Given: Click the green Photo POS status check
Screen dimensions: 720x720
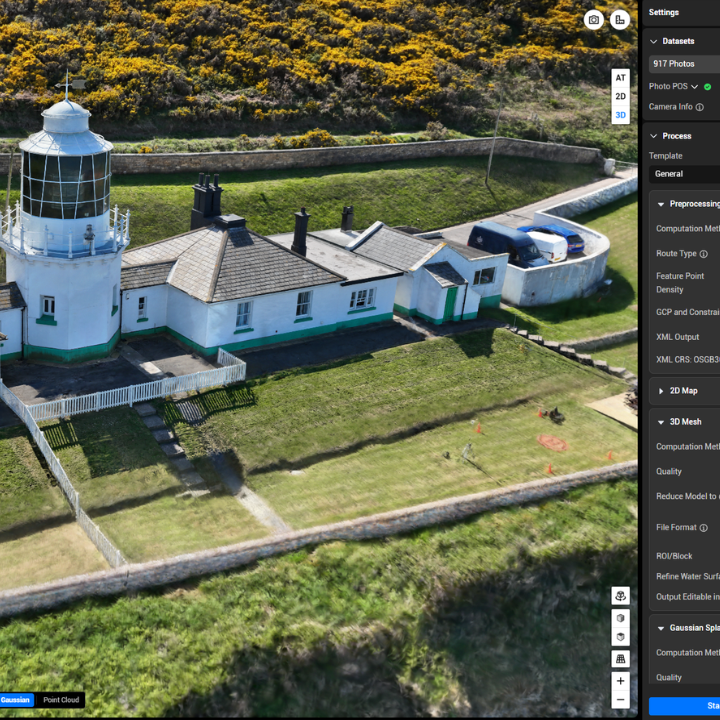Looking at the screenshot, I should tap(708, 87).
